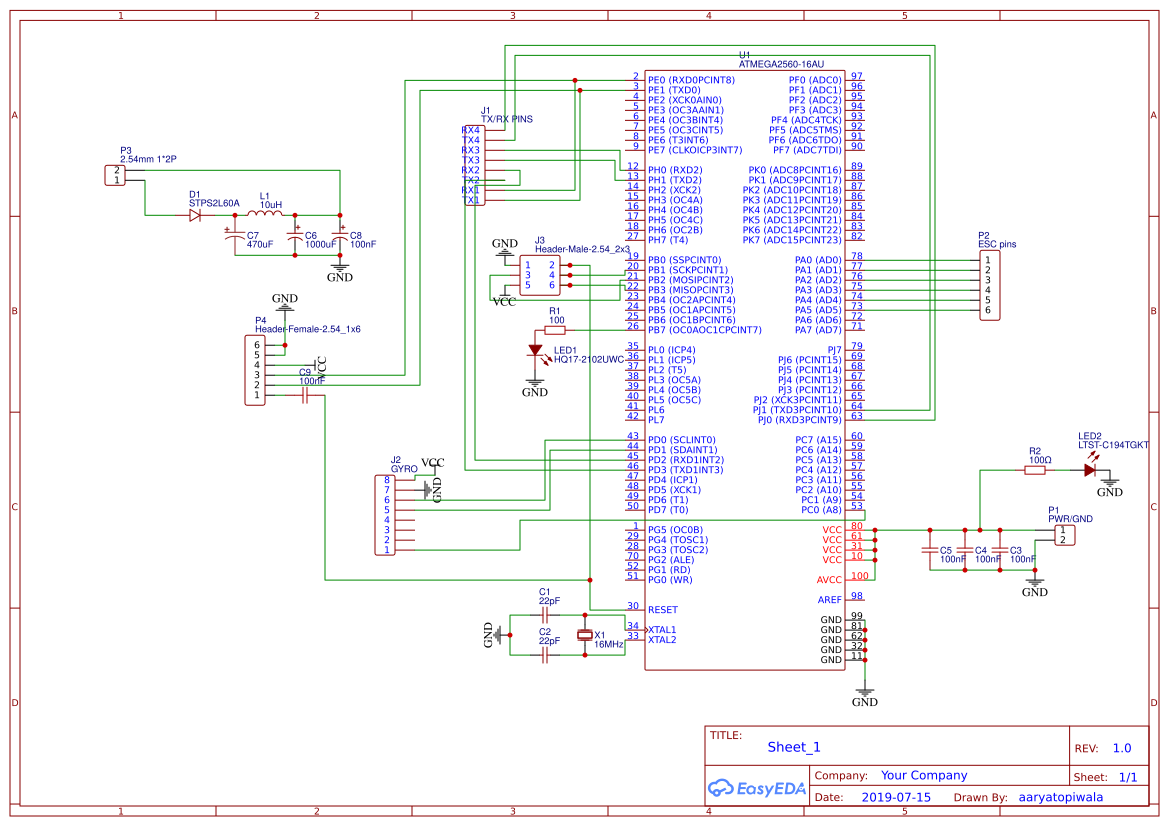Select the GND symbol below capacitor C8

coord(340,272)
